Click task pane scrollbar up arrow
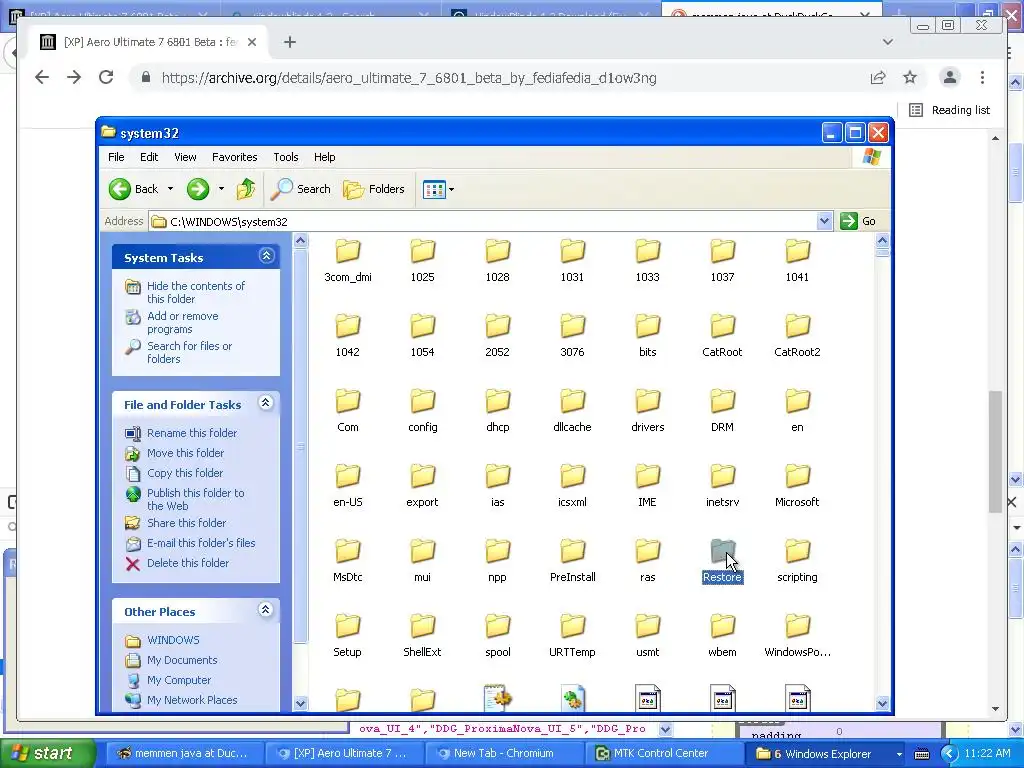1024x768 pixels. pyautogui.click(x=300, y=240)
